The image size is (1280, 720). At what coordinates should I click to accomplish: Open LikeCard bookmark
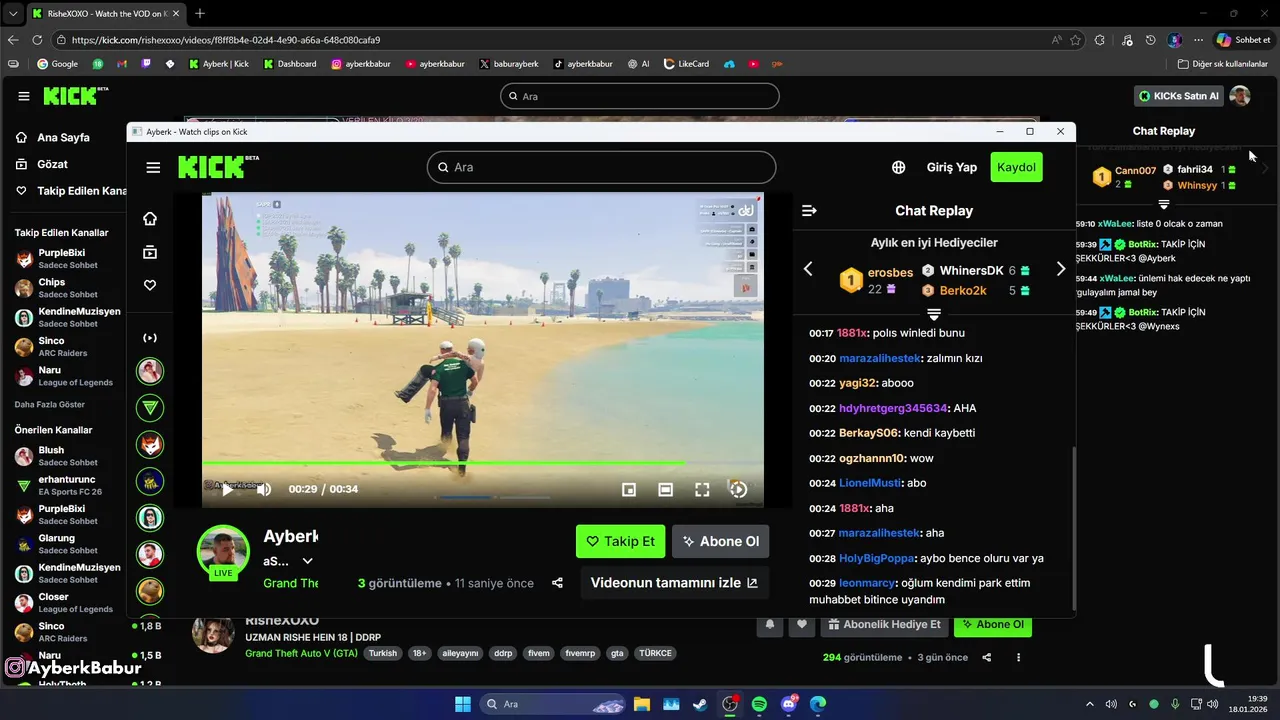click(686, 64)
